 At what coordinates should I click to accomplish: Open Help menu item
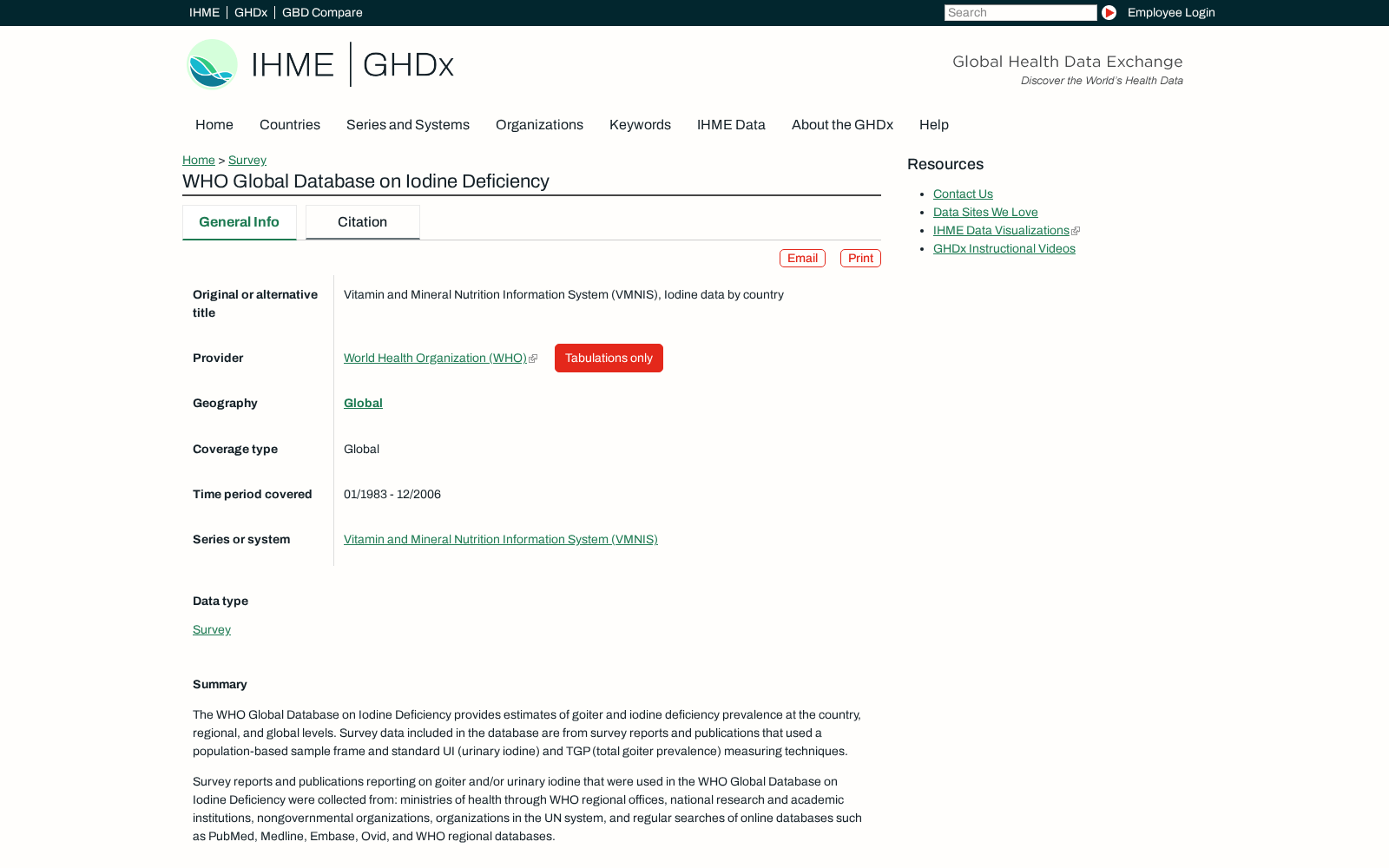[x=934, y=125]
